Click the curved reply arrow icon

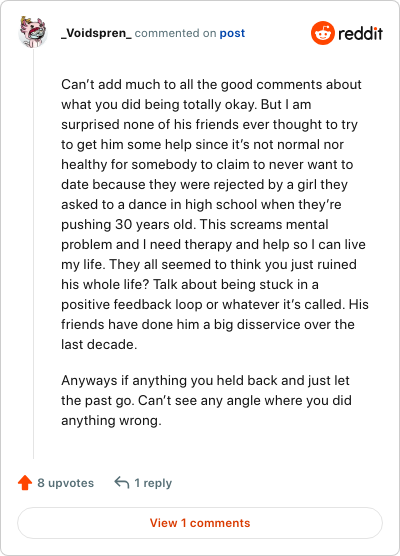(122, 483)
